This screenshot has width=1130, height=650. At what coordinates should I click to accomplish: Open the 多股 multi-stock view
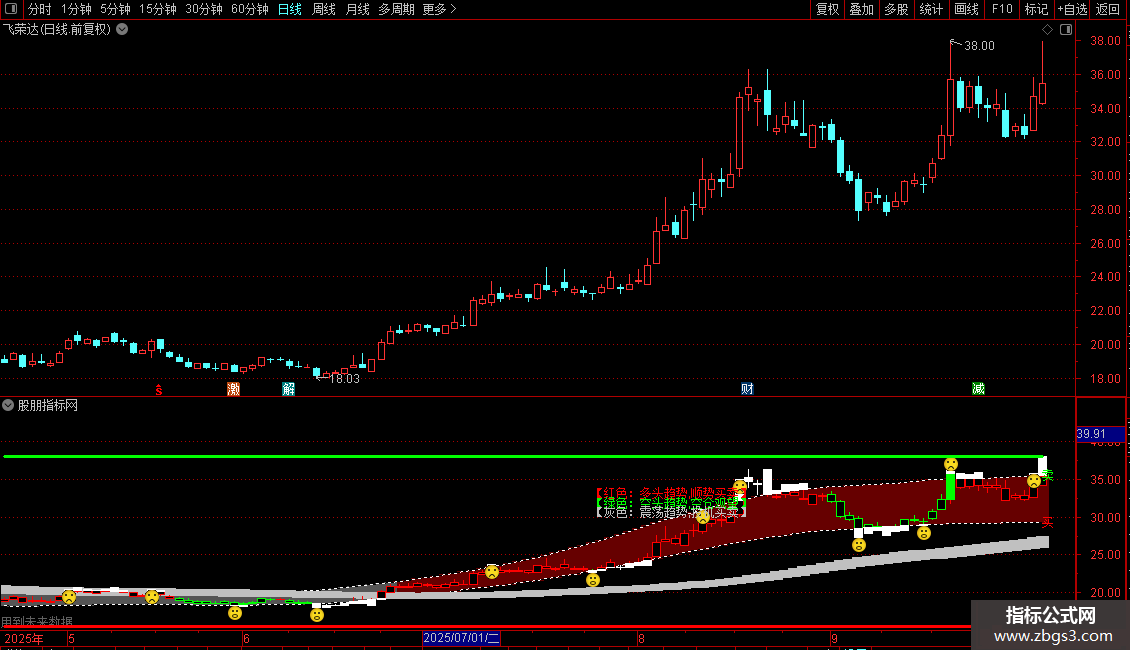coord(896,9)
